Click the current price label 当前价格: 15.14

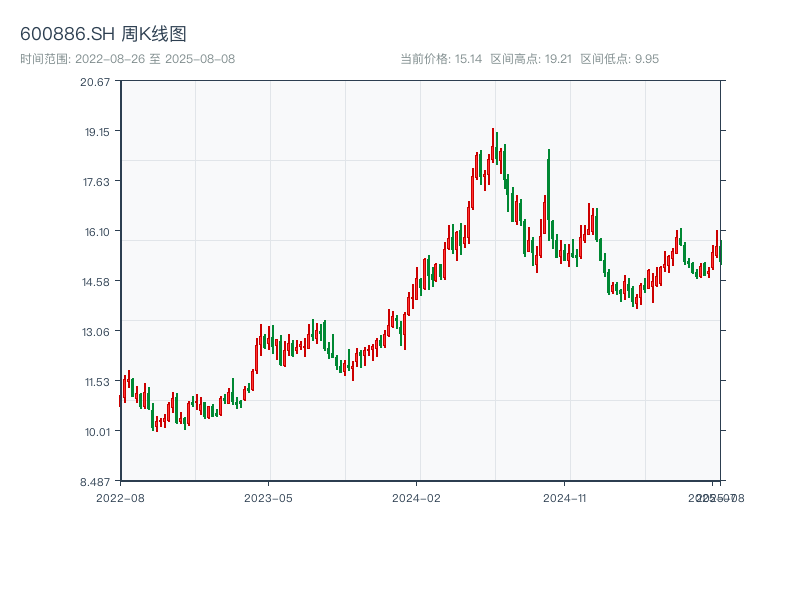click(441, 59)
